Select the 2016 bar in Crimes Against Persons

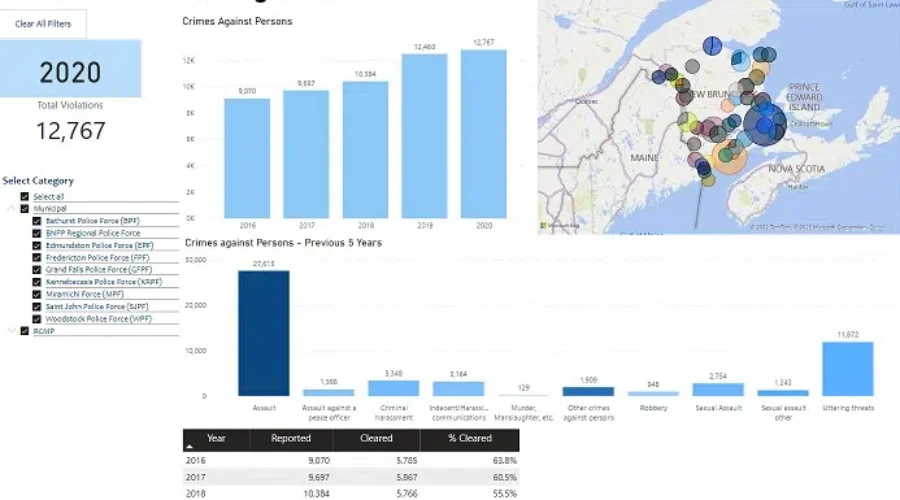tap(247, 158)
